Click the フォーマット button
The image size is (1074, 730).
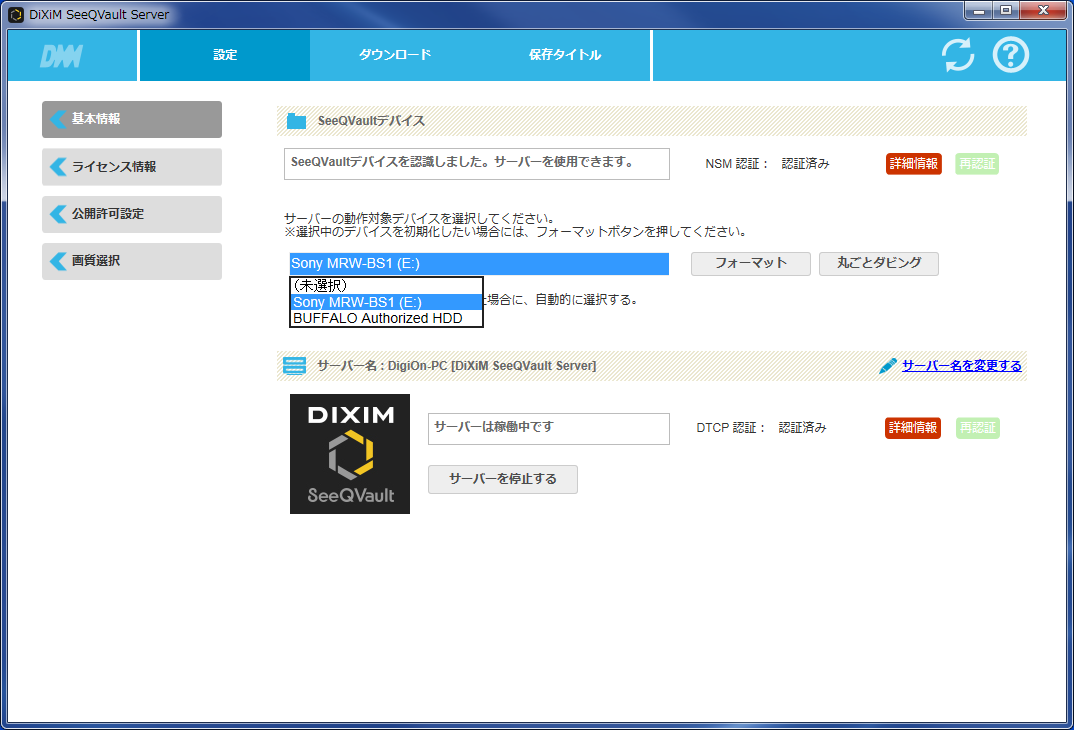coord(751,264)
